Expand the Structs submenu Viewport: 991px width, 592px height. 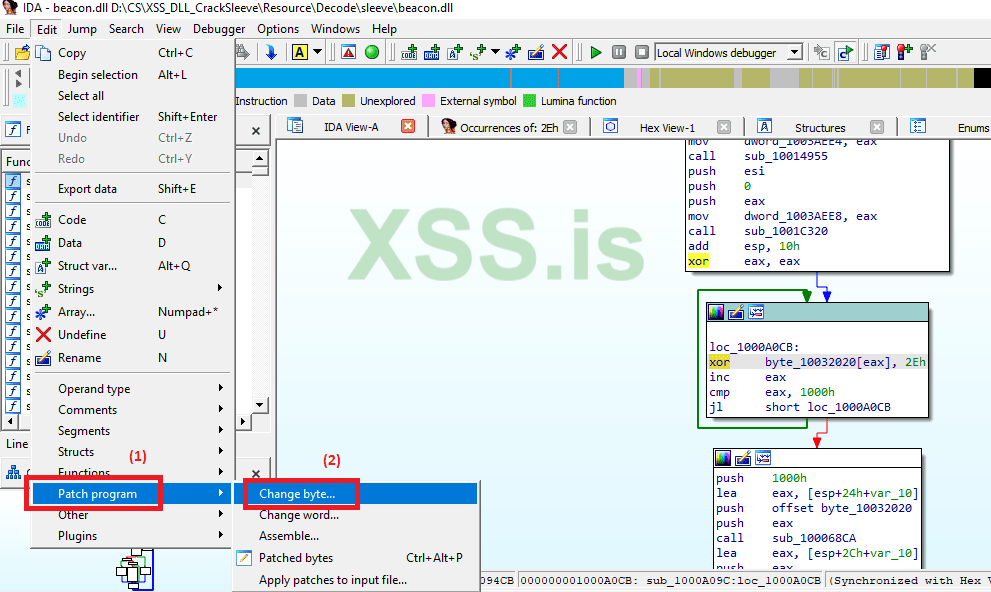click(220, 451)
